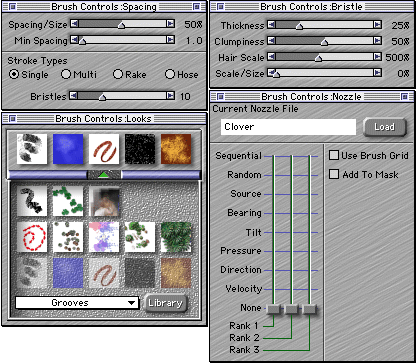416x364 pixels.
Task: Click the Bristles slider thumb
Action: pos(102,97)
